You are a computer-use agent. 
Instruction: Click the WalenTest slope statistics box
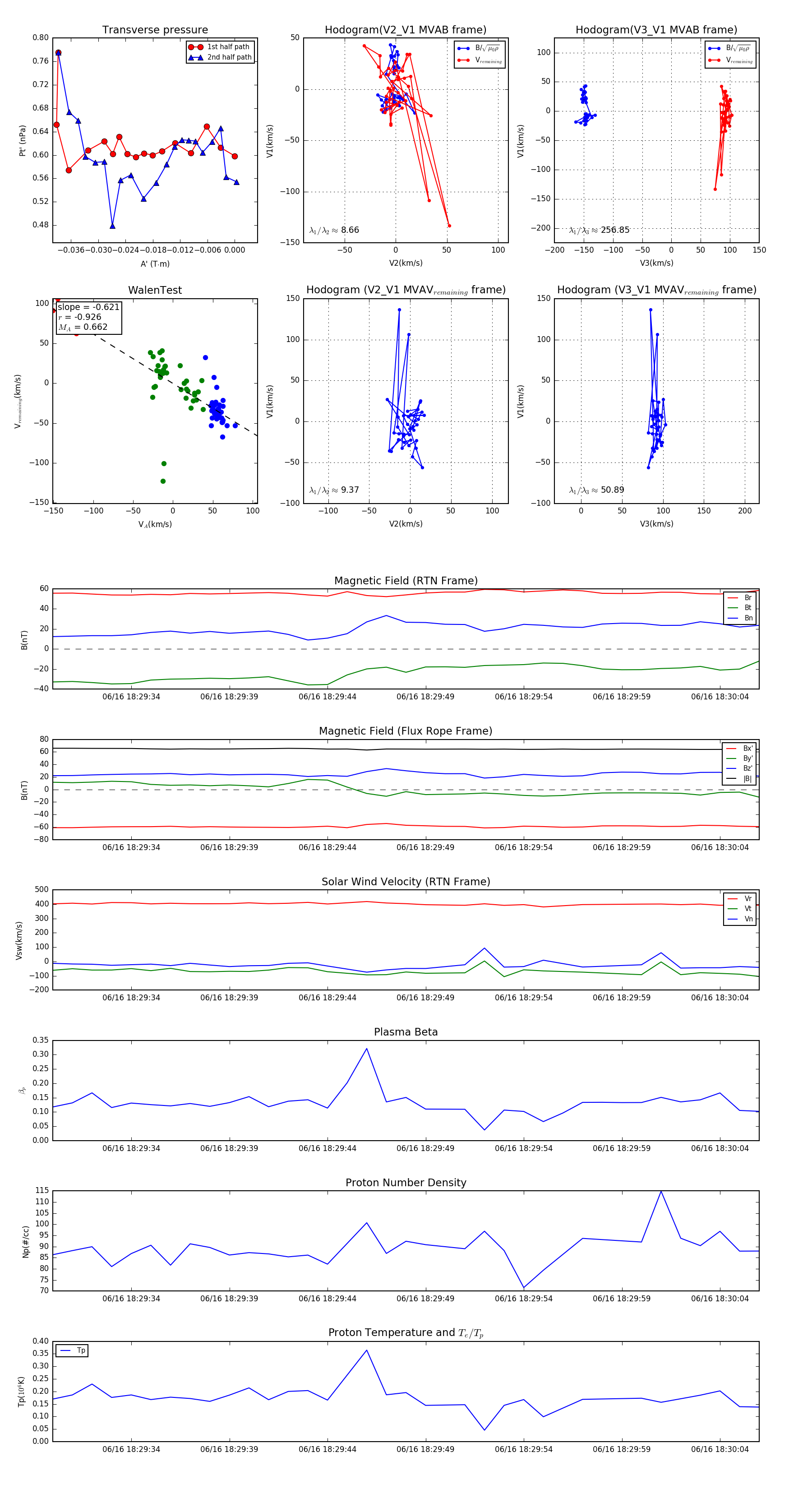tap(88, 317)
